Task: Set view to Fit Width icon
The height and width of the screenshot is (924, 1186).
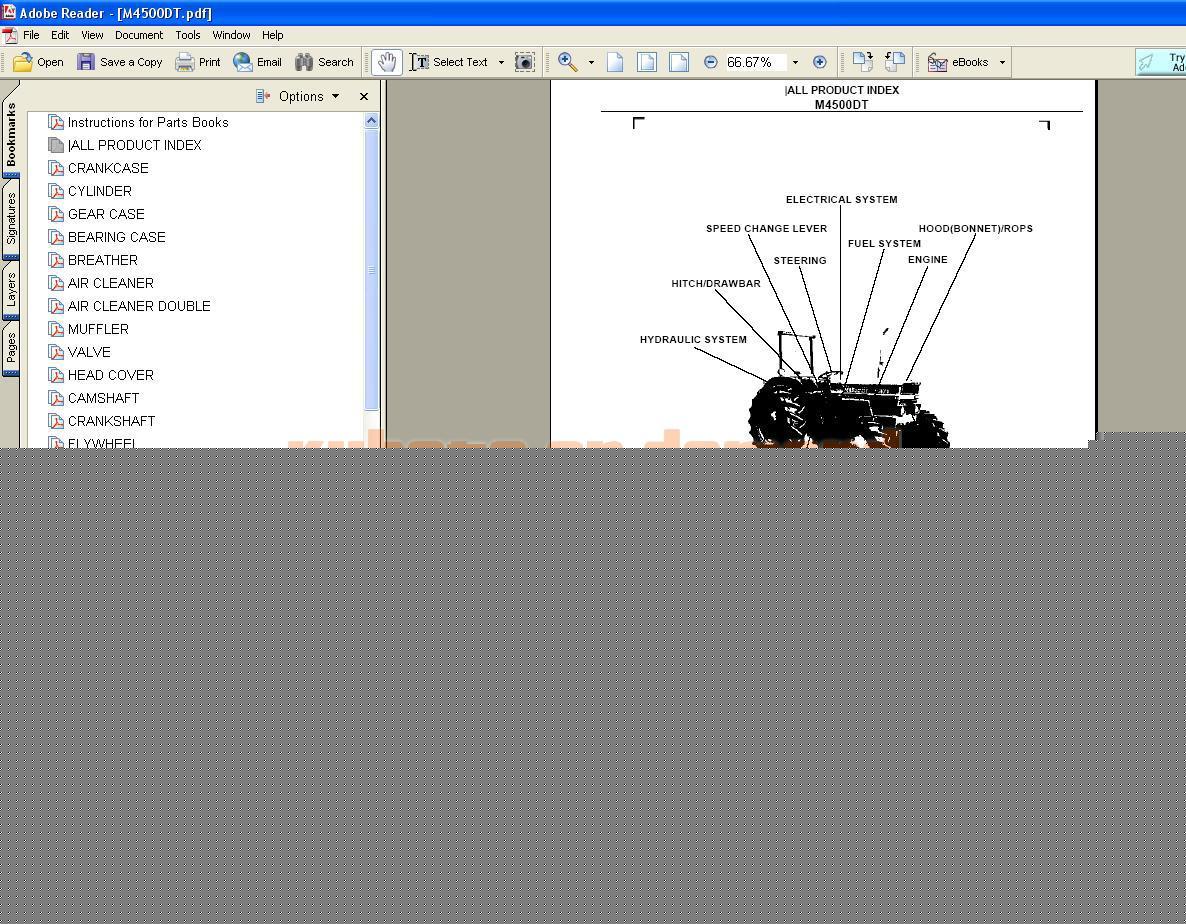Action: 679,62
